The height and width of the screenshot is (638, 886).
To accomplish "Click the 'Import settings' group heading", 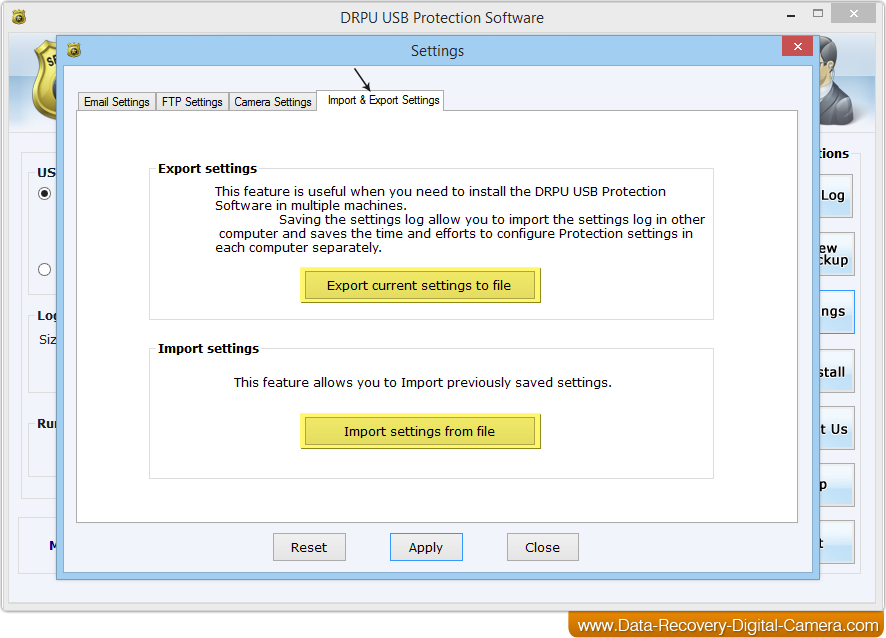I will (x=209, y=349).
